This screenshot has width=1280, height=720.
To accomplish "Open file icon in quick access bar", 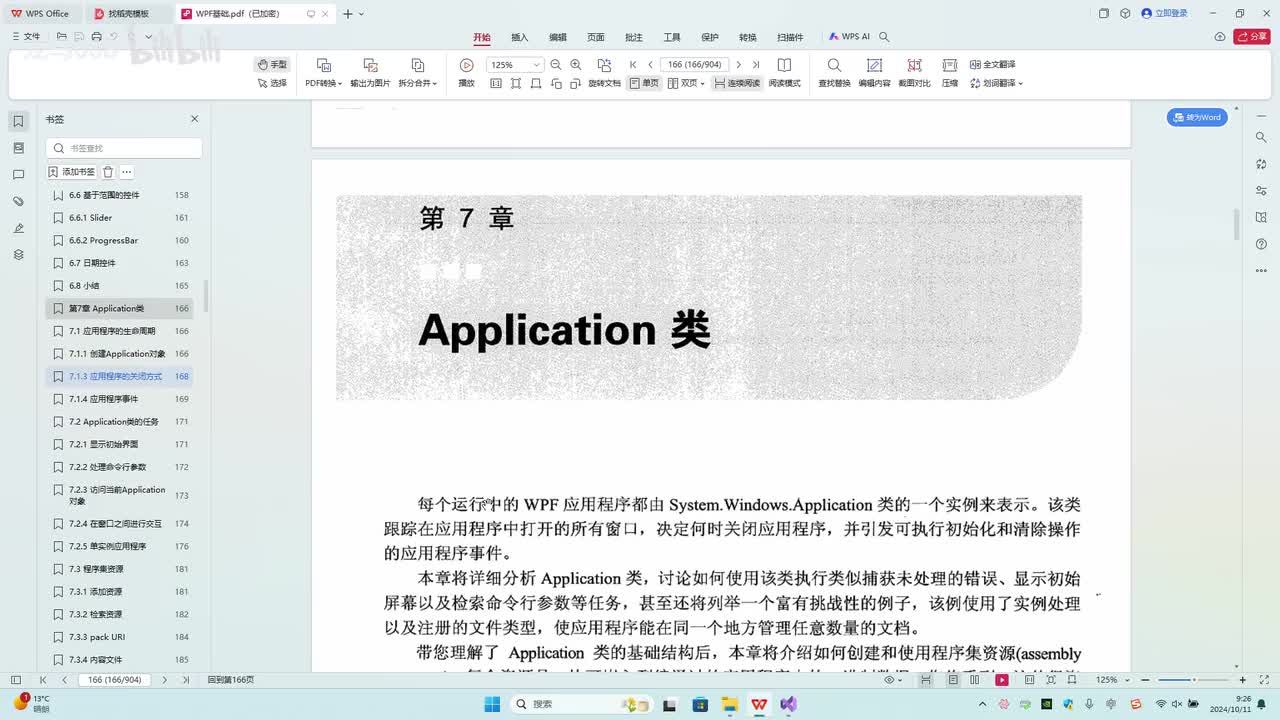I will tap(62, 37).
